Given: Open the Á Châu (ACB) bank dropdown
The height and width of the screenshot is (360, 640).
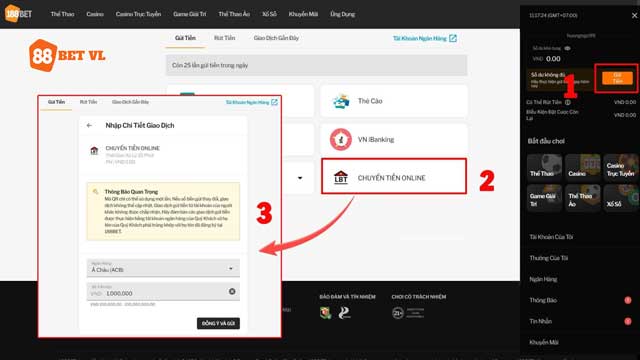Looking at the screenshot, I should tap(163, 268).
